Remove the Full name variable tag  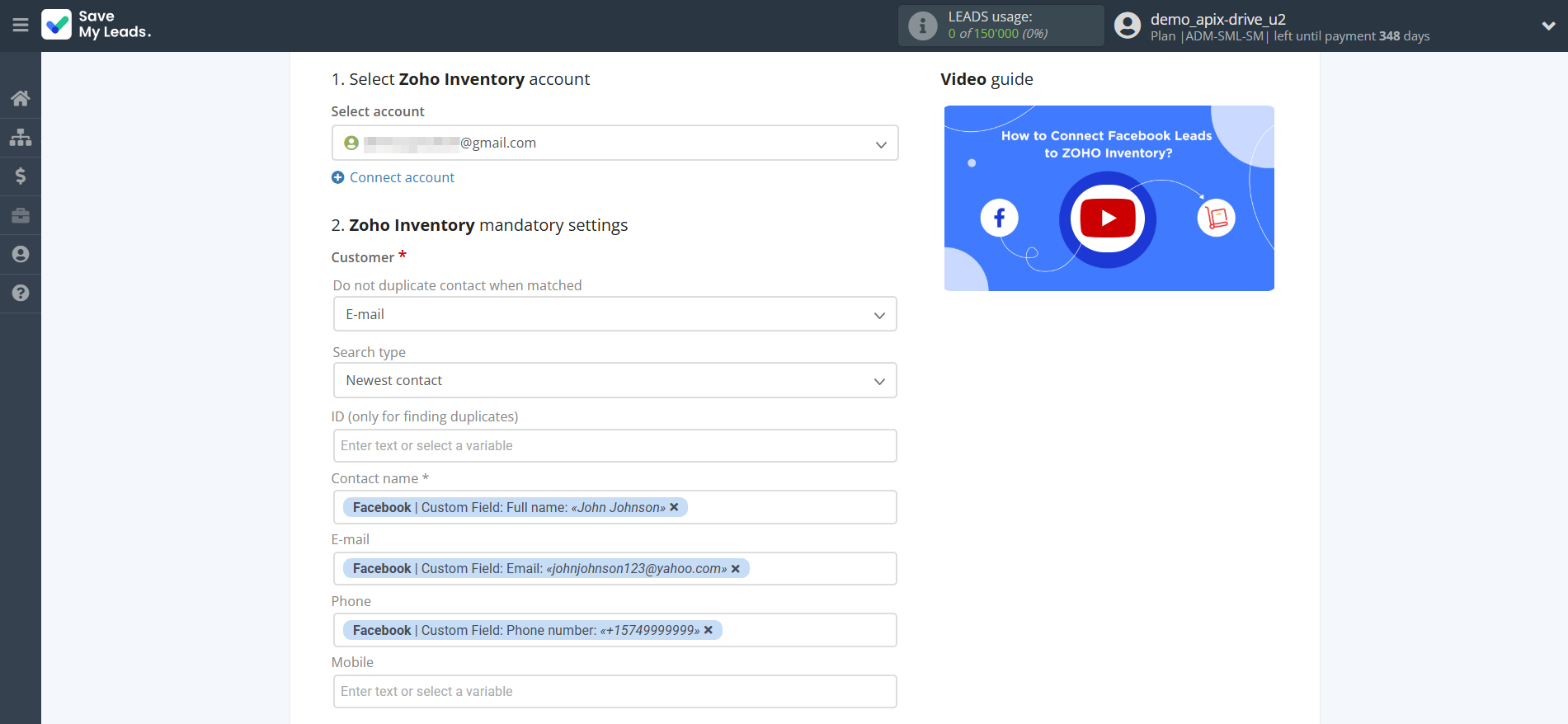675,507
